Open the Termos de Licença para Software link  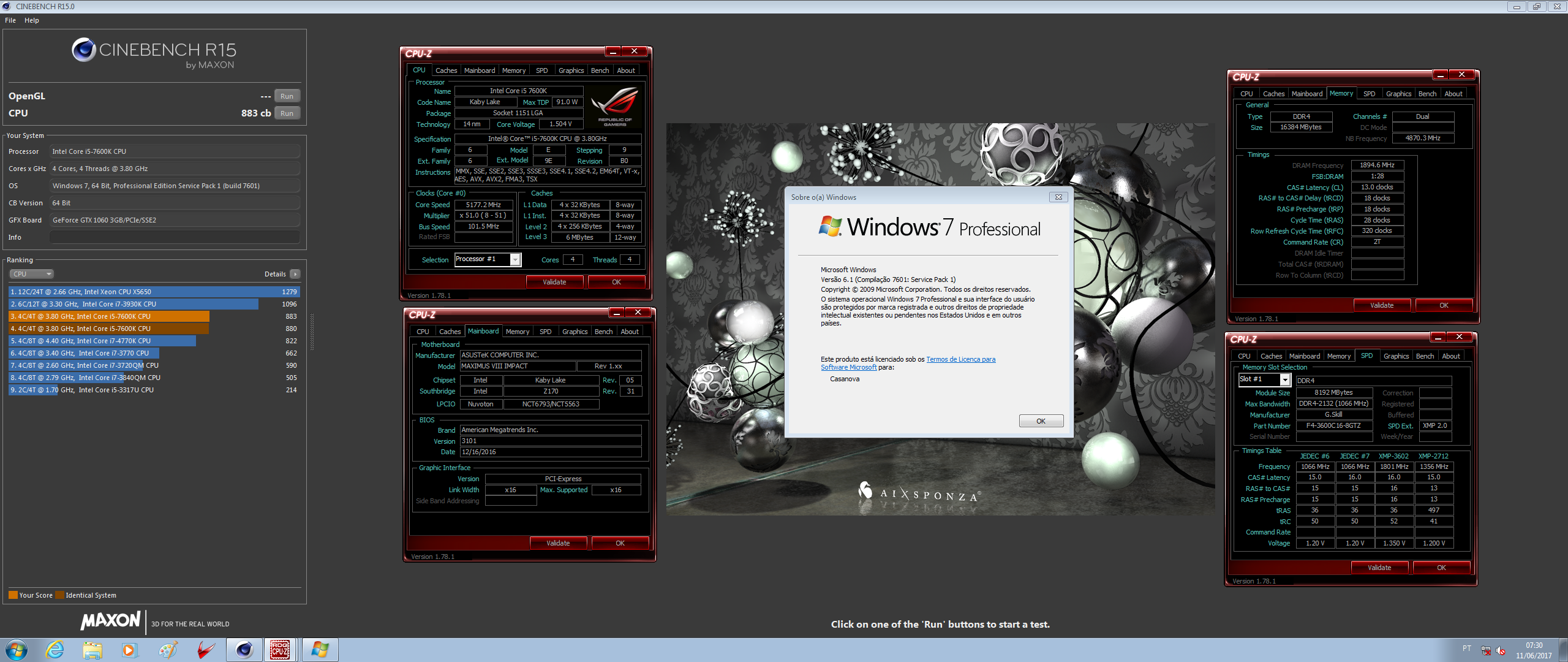click(908, 363)
